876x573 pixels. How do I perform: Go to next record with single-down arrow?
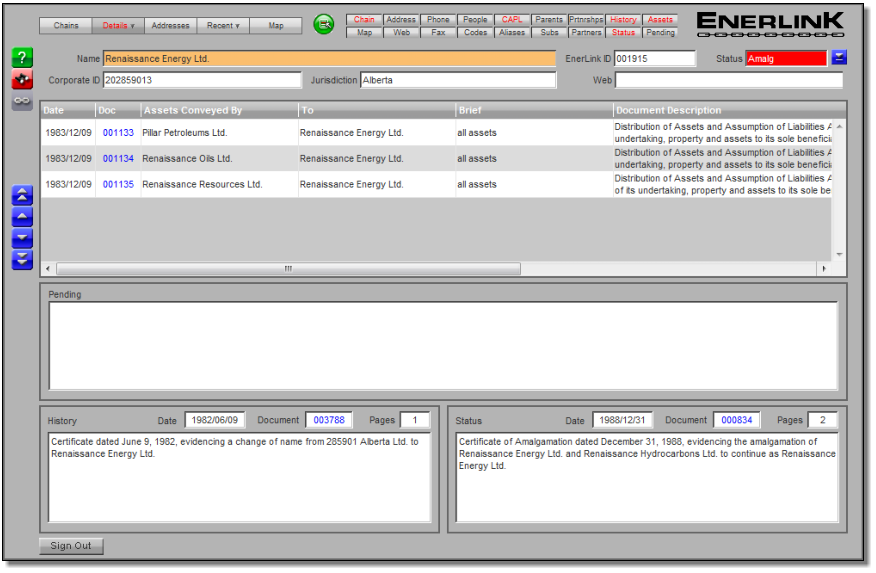coord(22,238)
